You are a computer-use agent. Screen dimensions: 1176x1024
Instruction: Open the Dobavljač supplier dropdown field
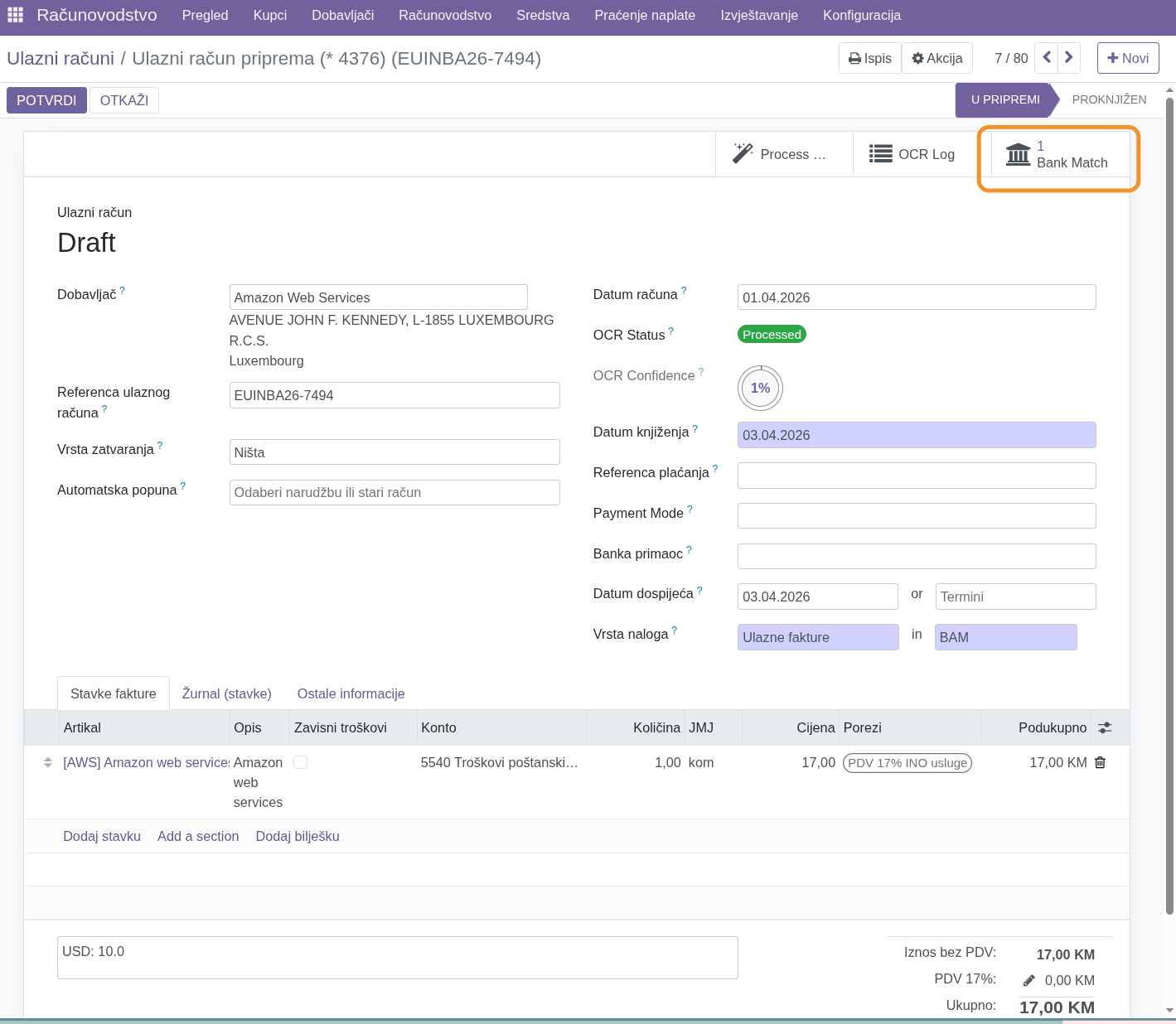(378, 297)
